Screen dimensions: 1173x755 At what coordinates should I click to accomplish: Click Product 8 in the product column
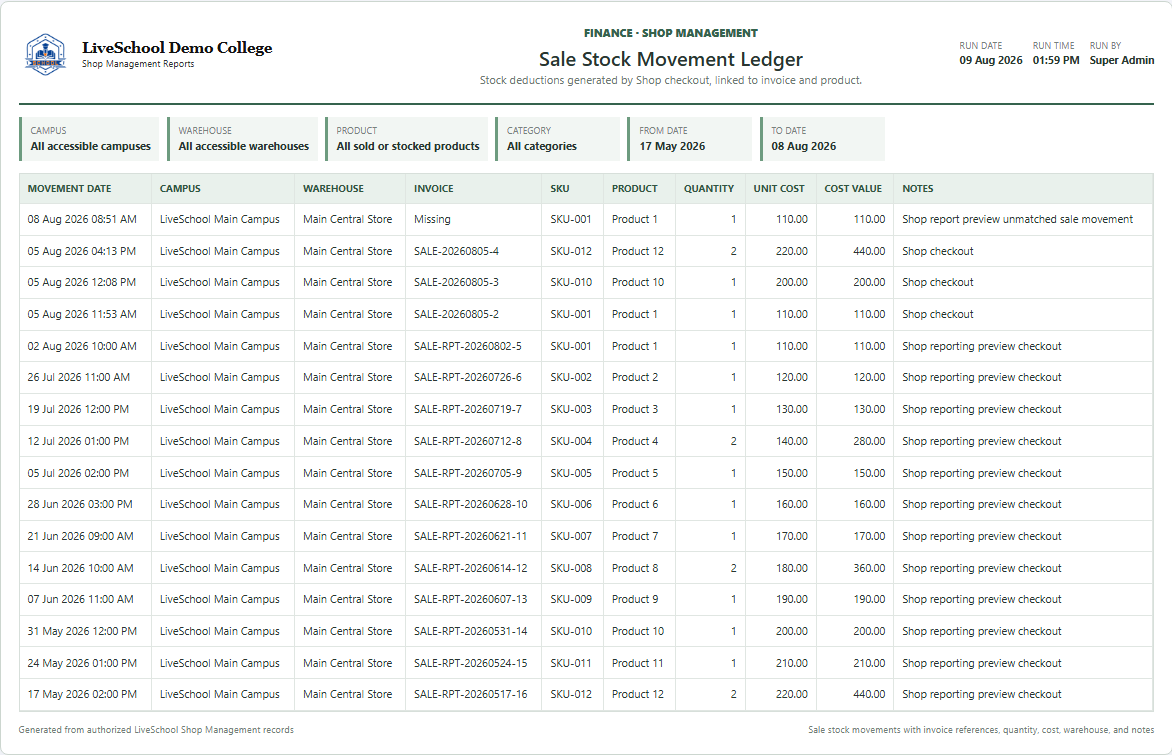click(x=635, y=568)
